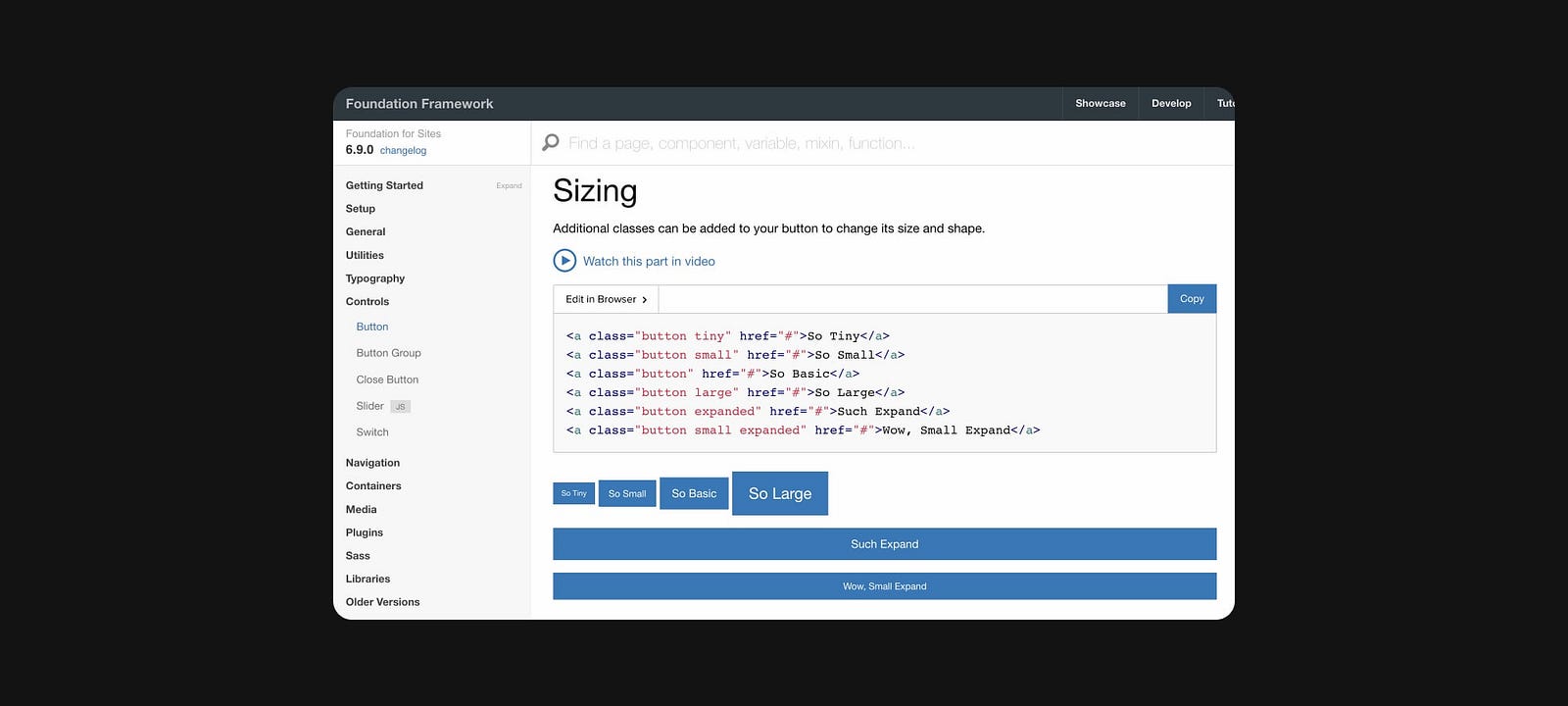Image resolution: width=1568 pixels, height=706 pixels.
Task: Open the changelog link
Action: 403,151
